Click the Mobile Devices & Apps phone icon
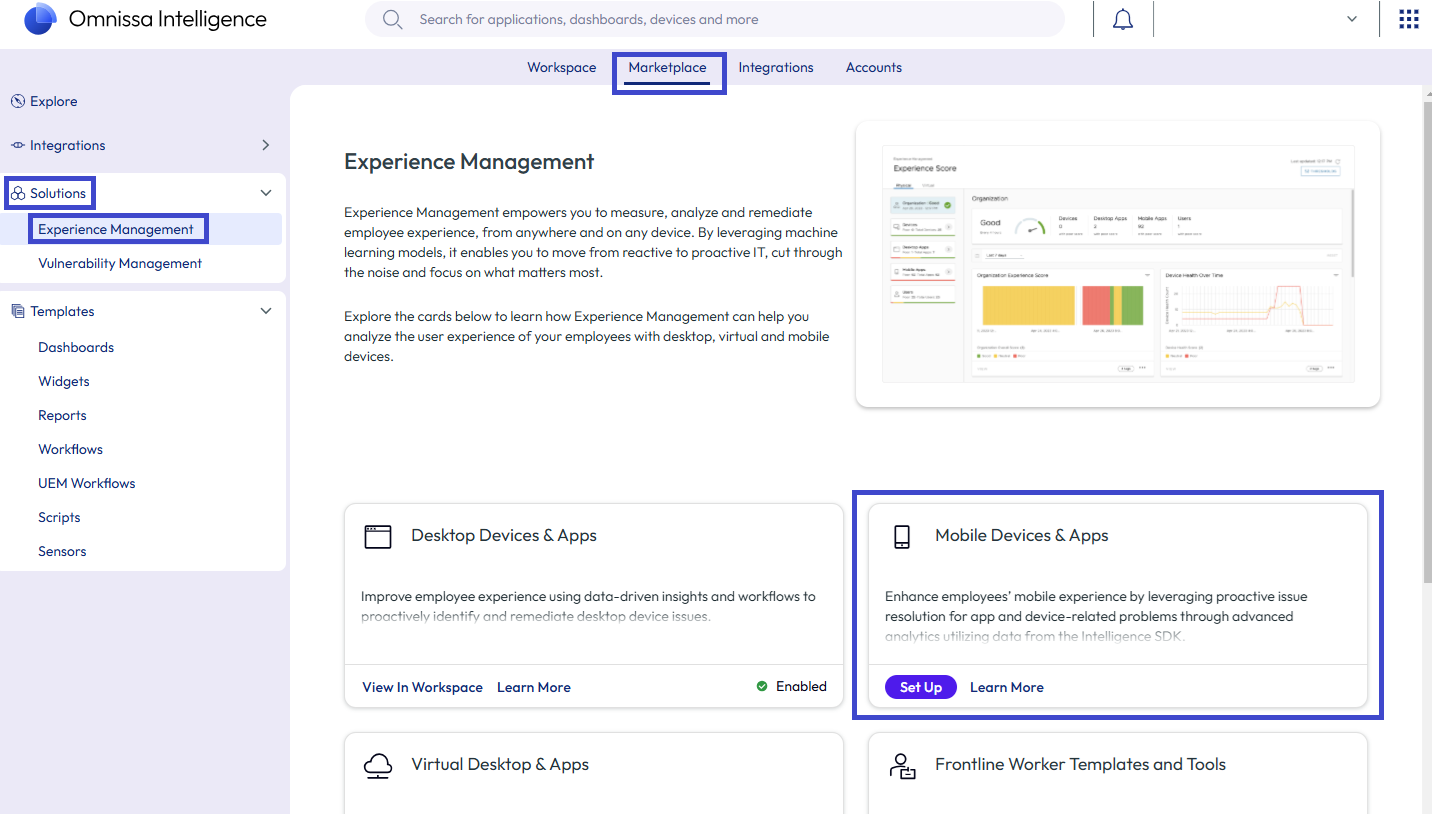1432x814 pixels. [x=901, y=536]
